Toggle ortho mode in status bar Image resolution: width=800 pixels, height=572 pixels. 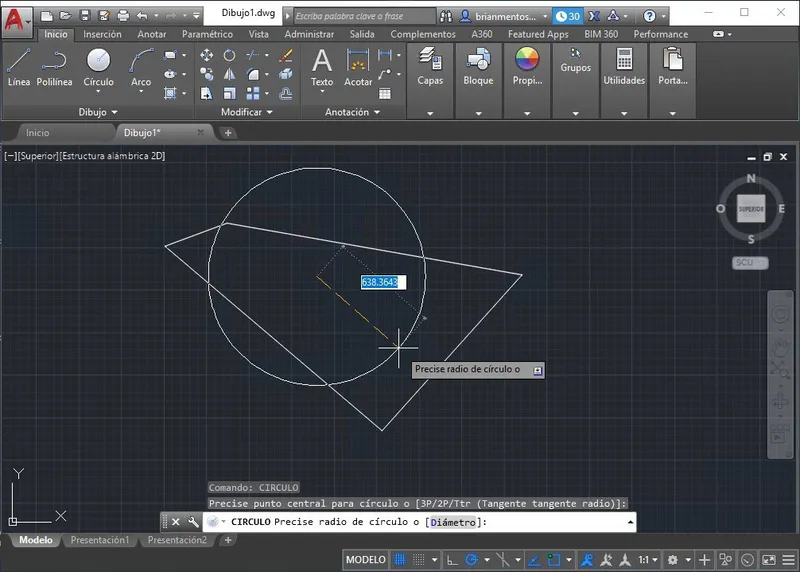click(452, 560)
